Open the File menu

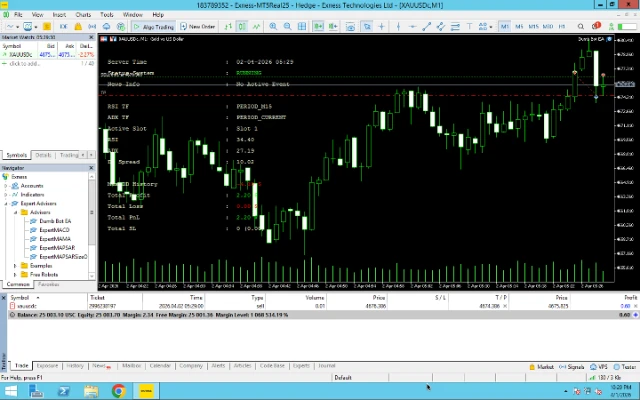click(18, 15)
